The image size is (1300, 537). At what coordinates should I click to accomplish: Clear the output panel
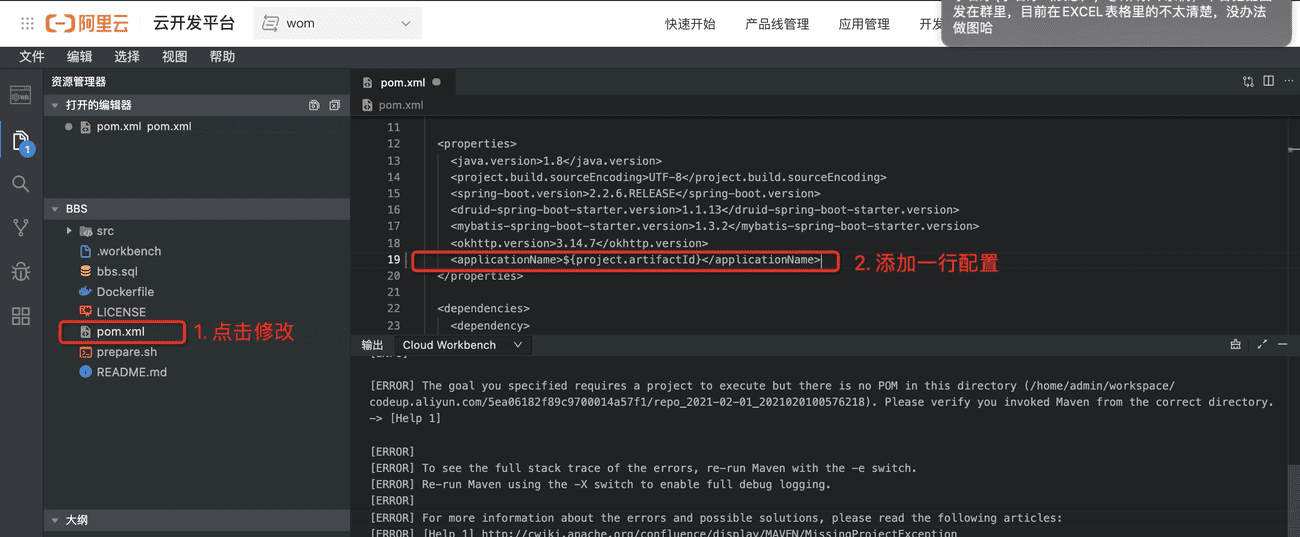(1235, 344)
